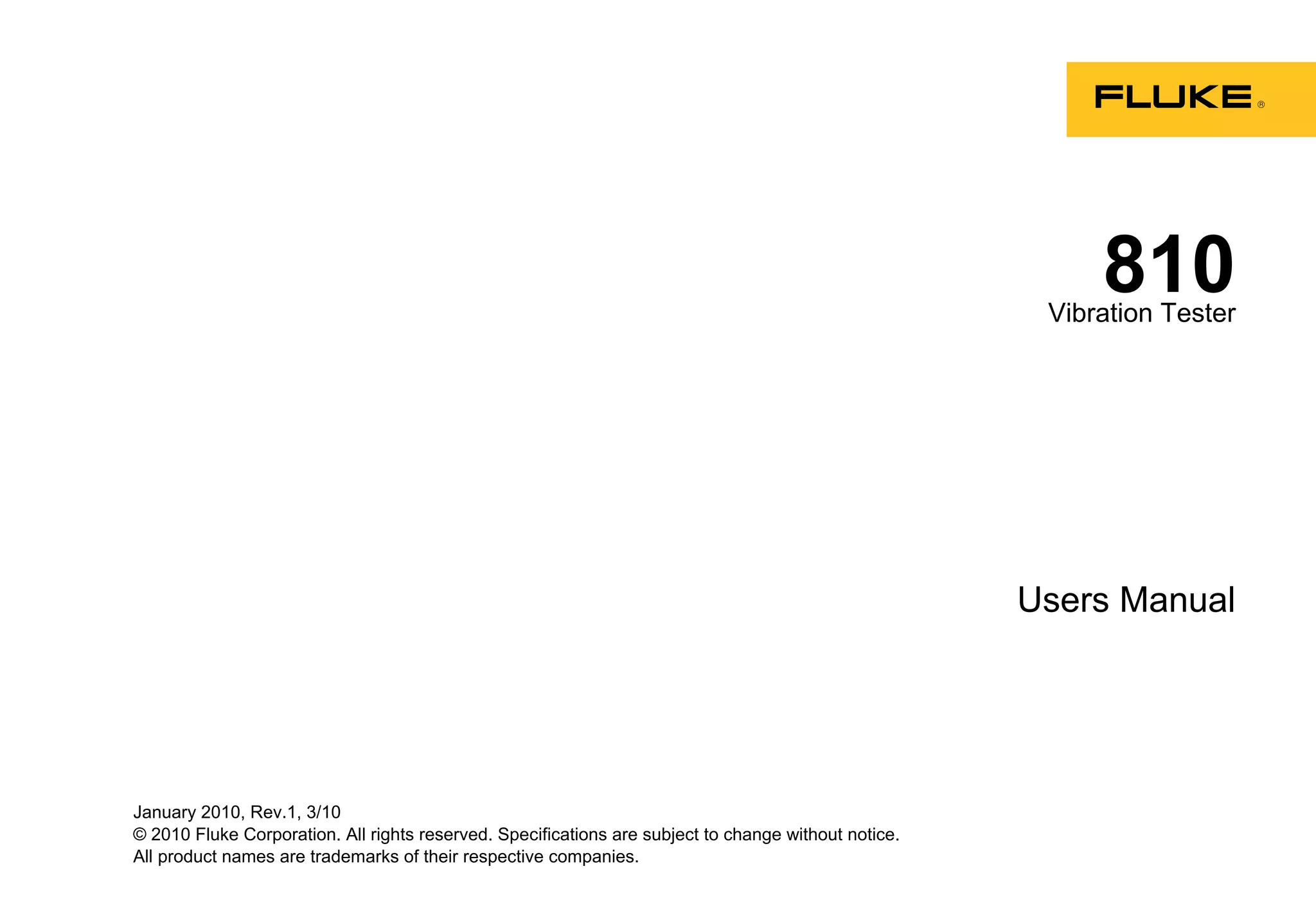Click the copyright symbol before 2010
The height and width of the screenshot is (918, 1316).
tap(139, 834)
